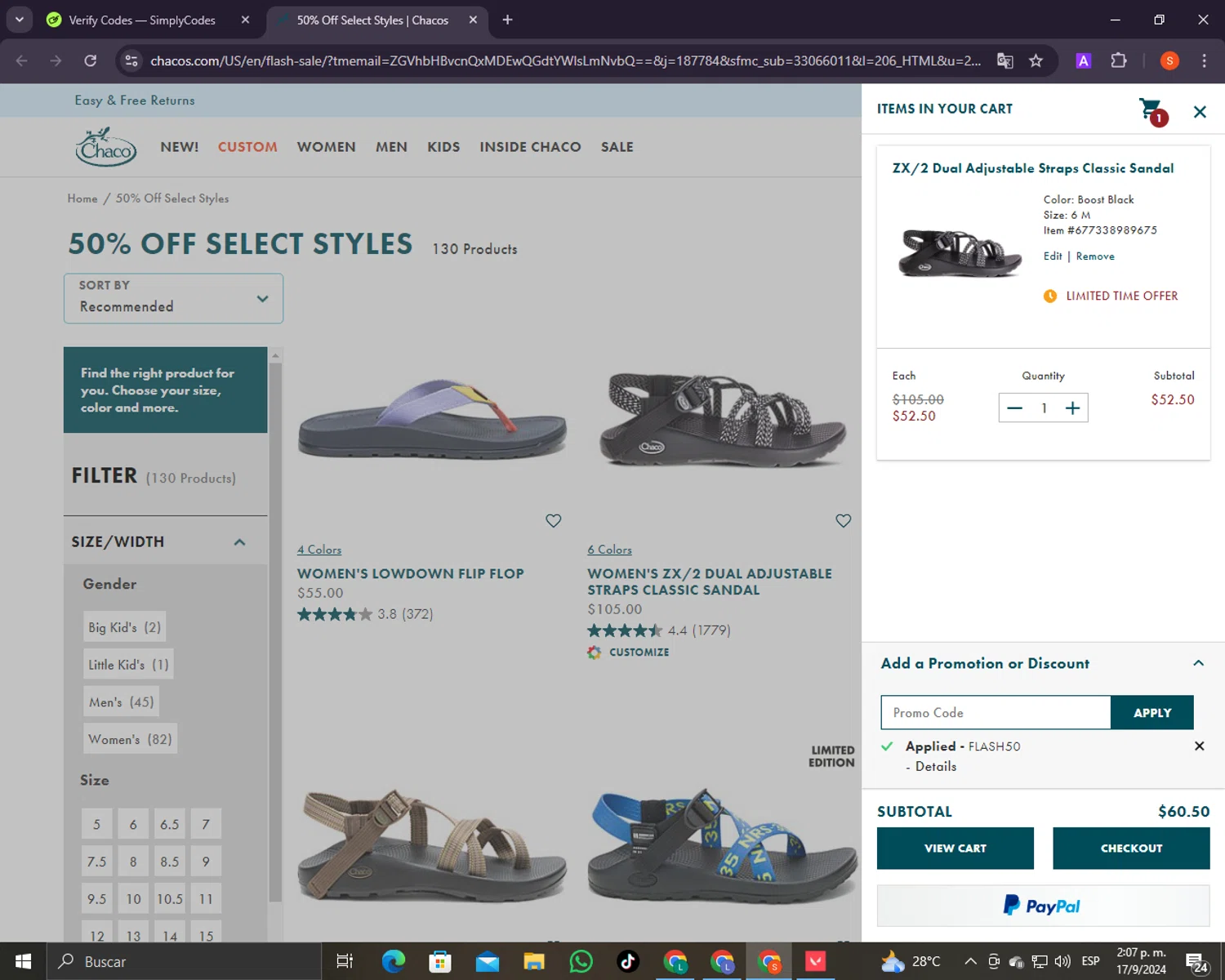
Task: Reload the current page
Action: coord(91,60)
